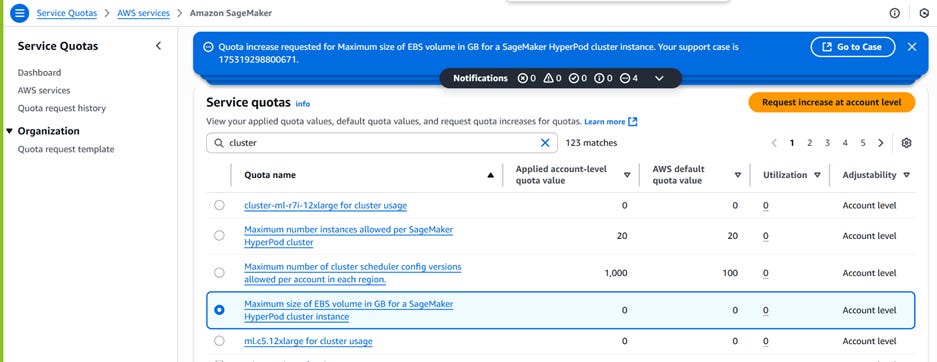
Task: Sort by AWS default quota value arrow
Action: coord(738,175)
